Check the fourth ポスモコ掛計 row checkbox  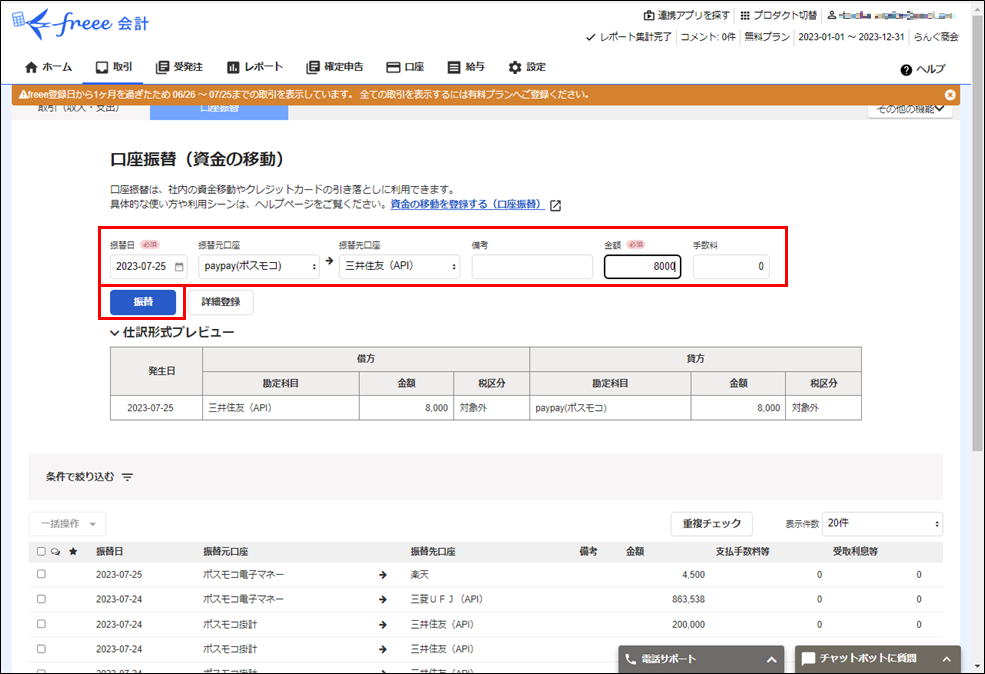[x=41, y=649]
